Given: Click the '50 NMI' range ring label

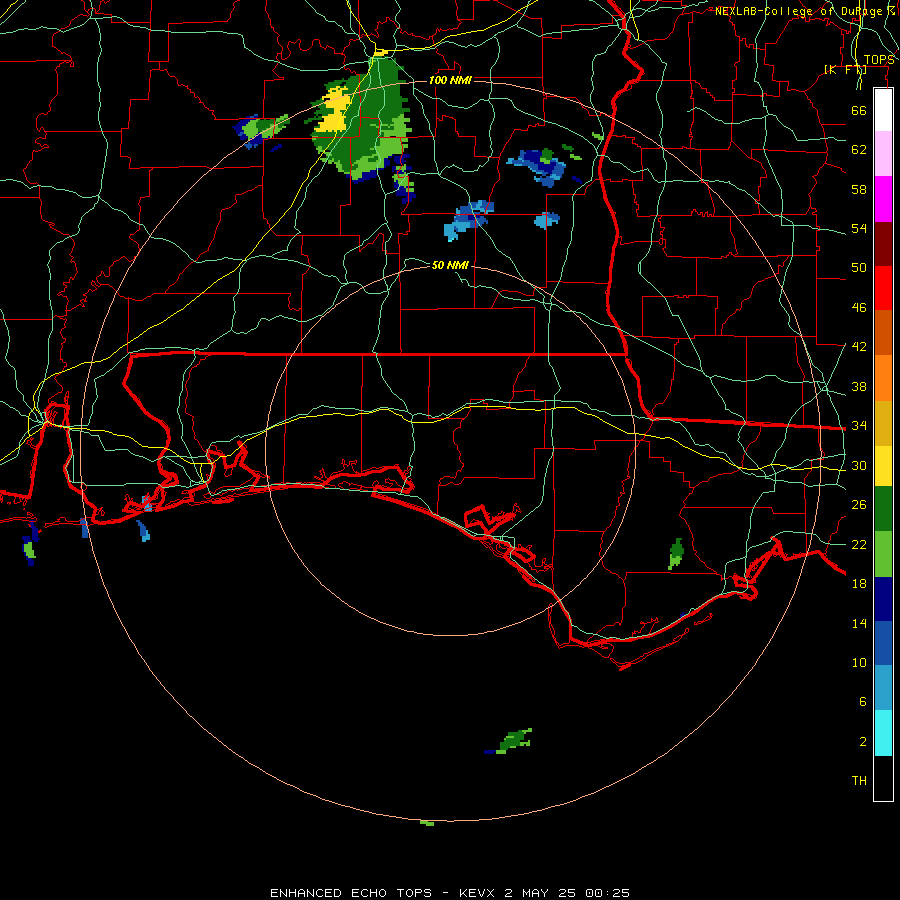Looking at the screenshot, I should tap(450, 265).
